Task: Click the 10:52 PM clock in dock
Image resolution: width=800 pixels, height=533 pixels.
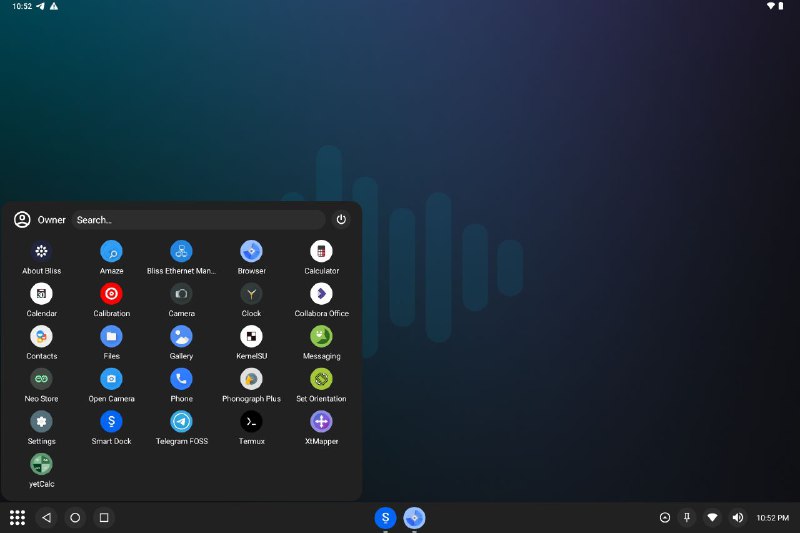Action: pos(772,518)
